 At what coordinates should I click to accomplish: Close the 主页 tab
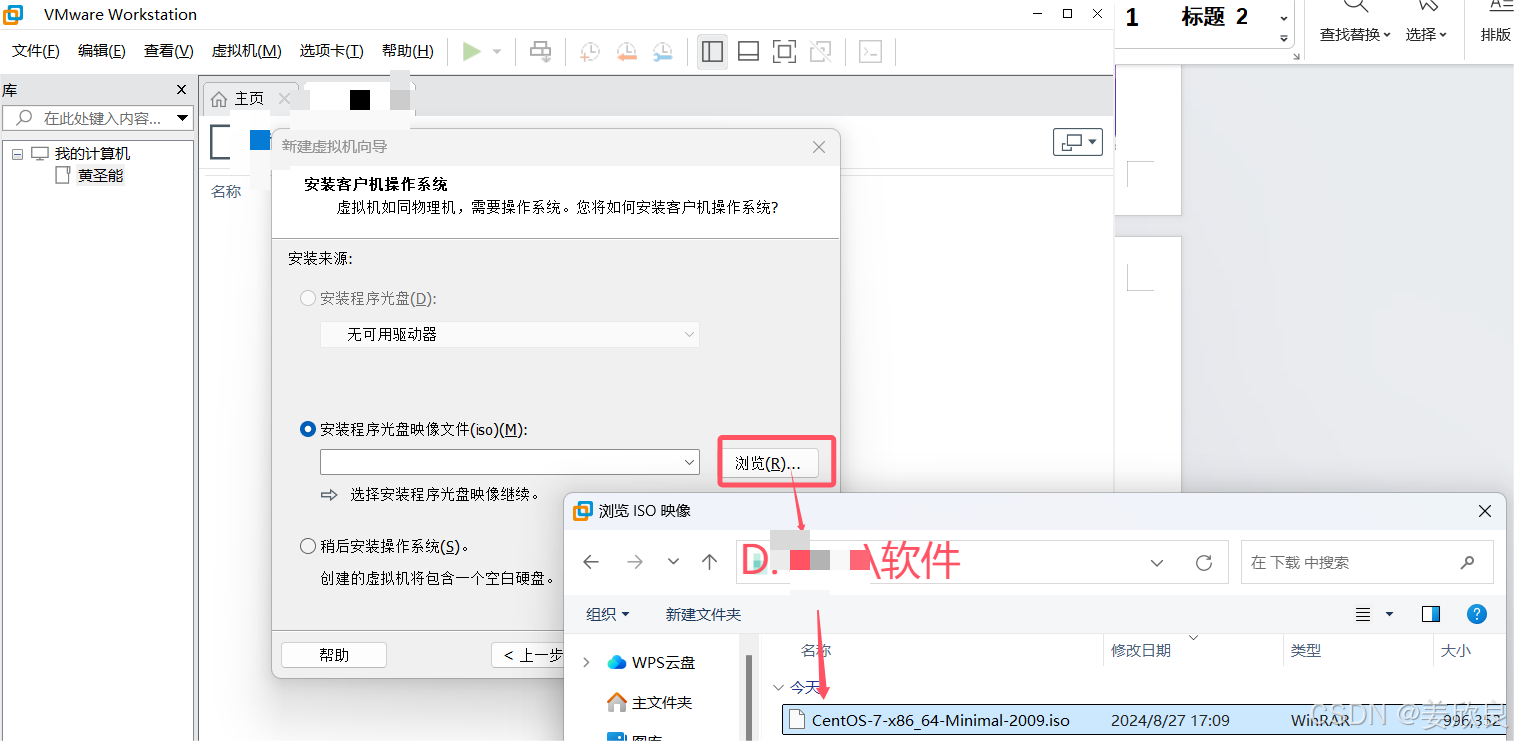(284, 99)
